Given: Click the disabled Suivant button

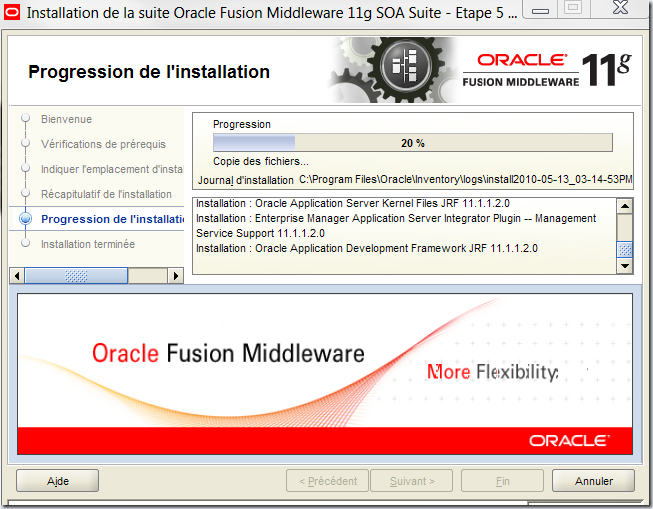Looking at the screenshot, I should pyautogui.click(x=411, y=481).
